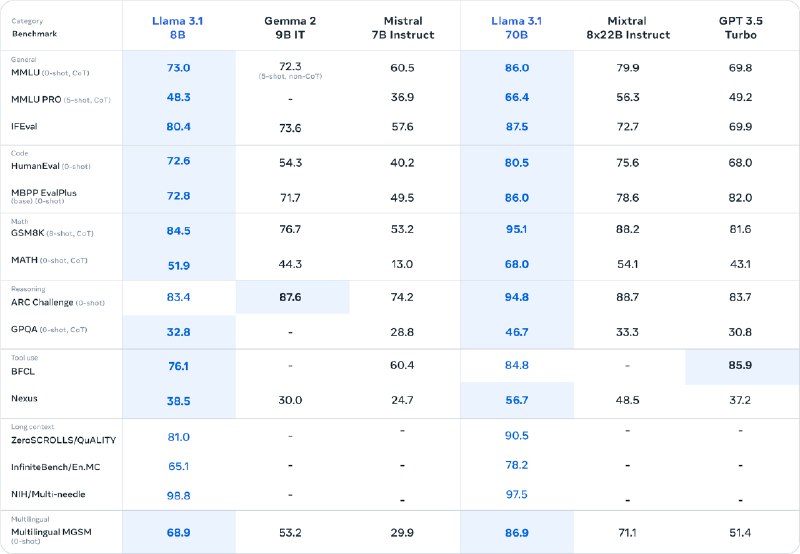Click the 95.1 GSM8K score for Llama 70B

pyautogui.click(x=516, y=229)
